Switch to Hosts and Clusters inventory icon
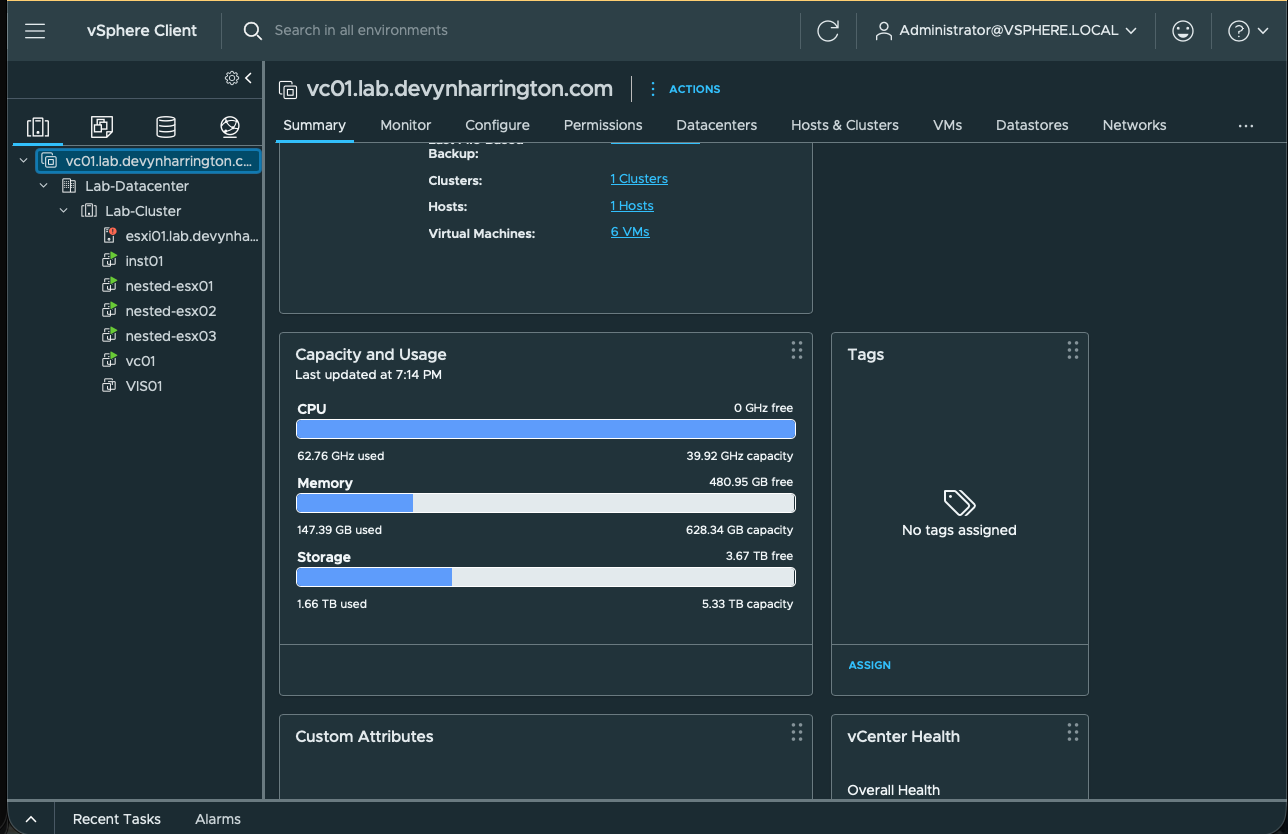This screenshot has height=834, width=1288. click(x=38, y=127)
